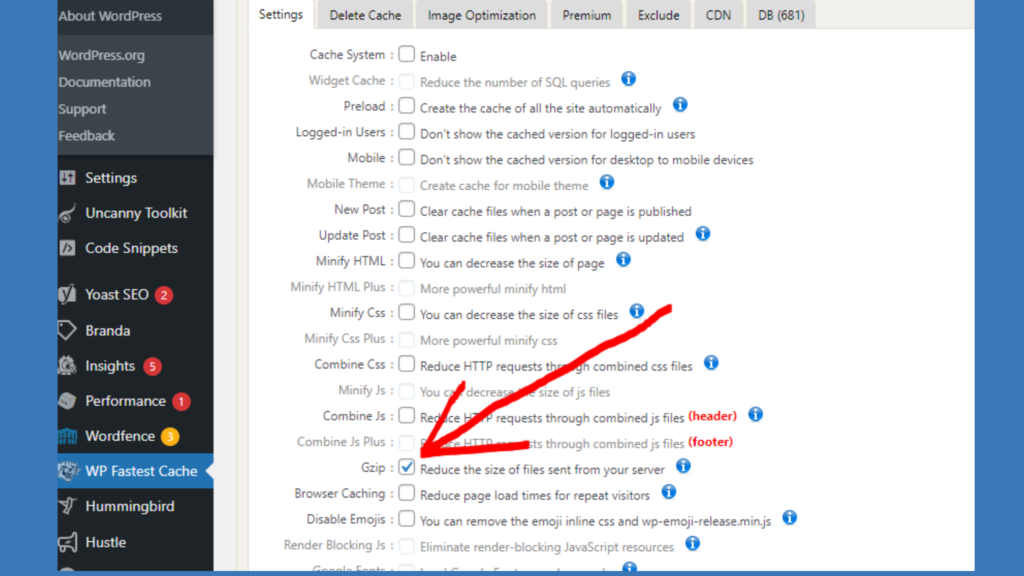The image size is (1024, 576).
Task: Open info icon for Combine Js header
Action: click(x=756, y=414)
